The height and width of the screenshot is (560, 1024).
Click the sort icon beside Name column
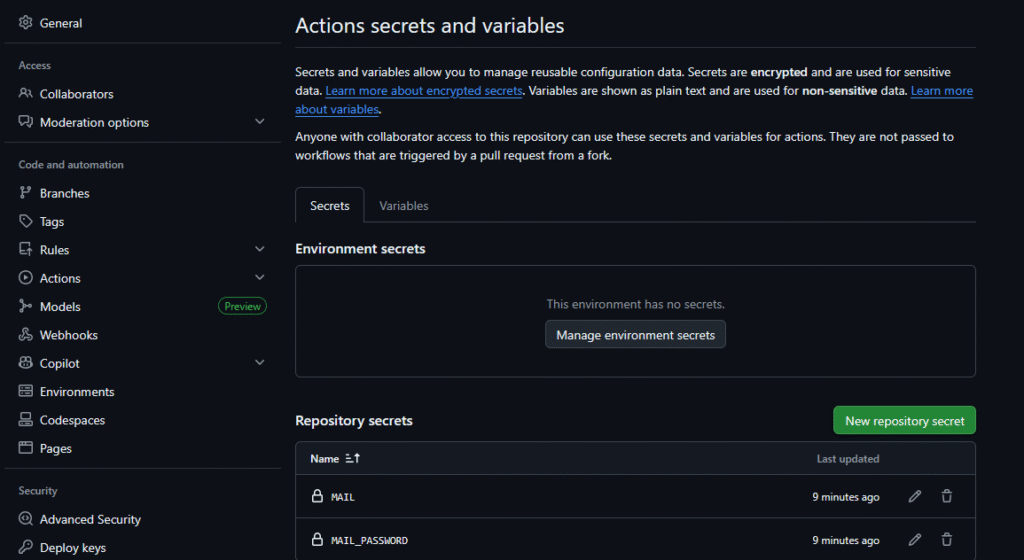tap(352, 459)
